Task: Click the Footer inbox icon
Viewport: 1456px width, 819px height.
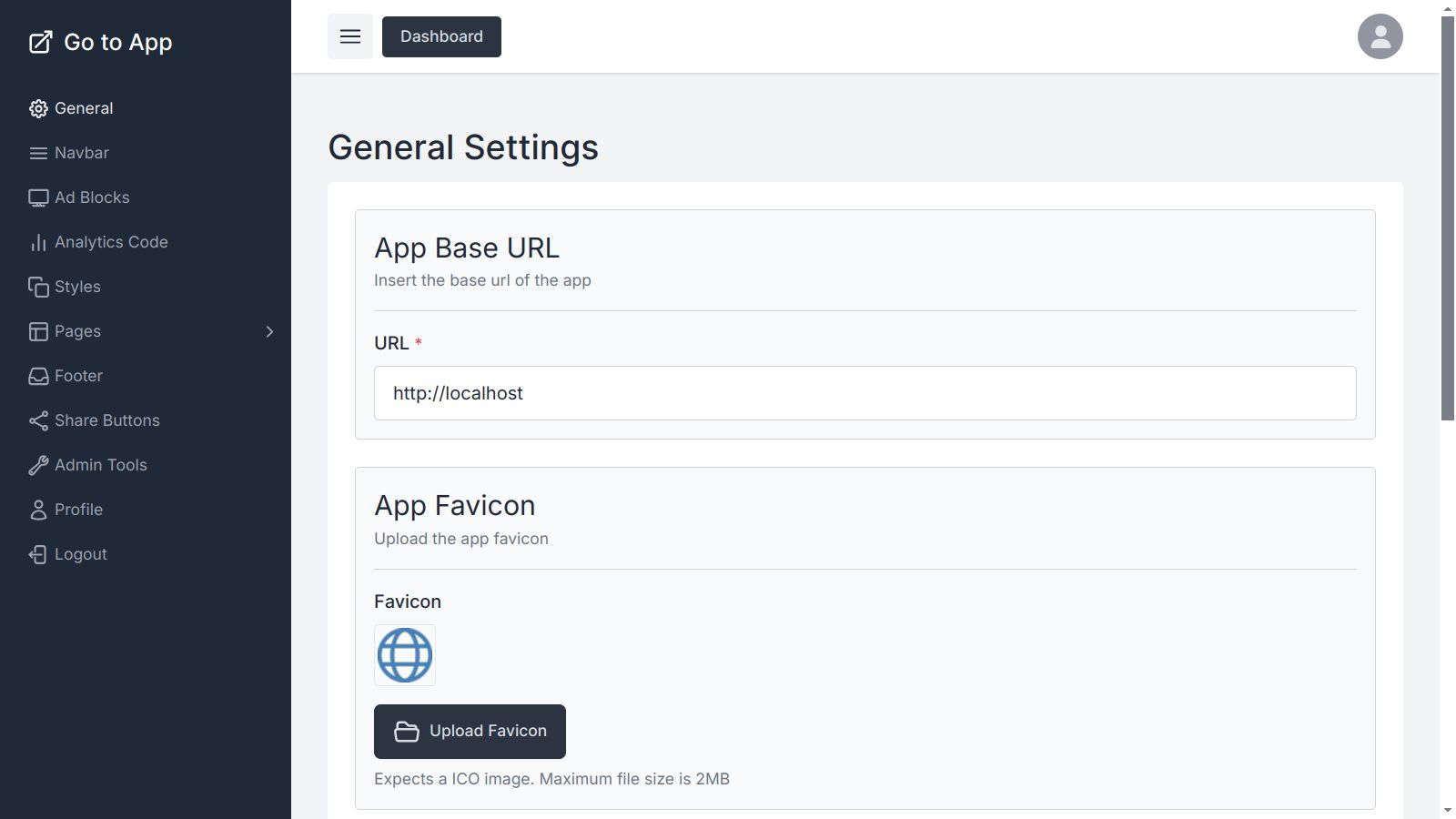Action: [38, 376]
